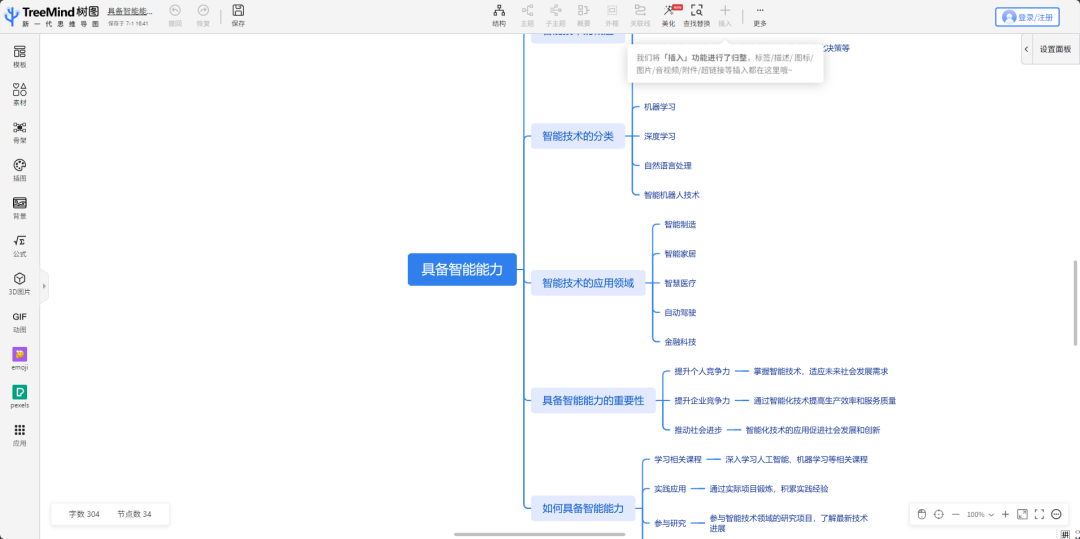1080x539 pixels.
Task: Open the 3D图片 sidebar tool
Action: coord(19,284)
